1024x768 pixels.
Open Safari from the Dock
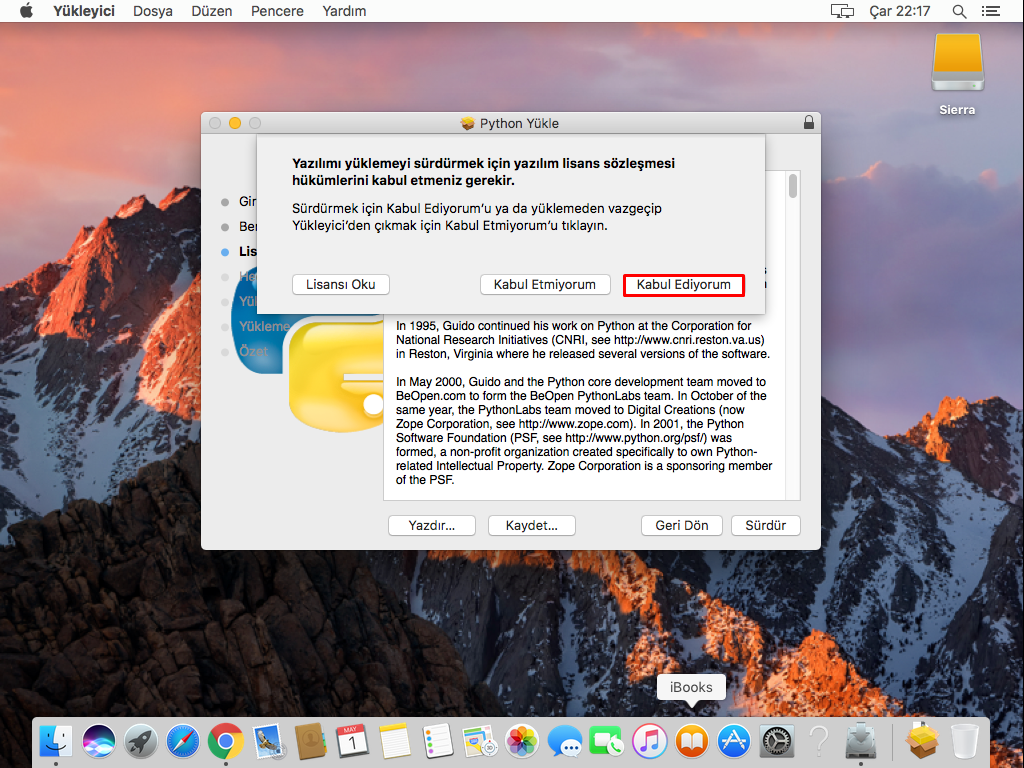[184, 741]
